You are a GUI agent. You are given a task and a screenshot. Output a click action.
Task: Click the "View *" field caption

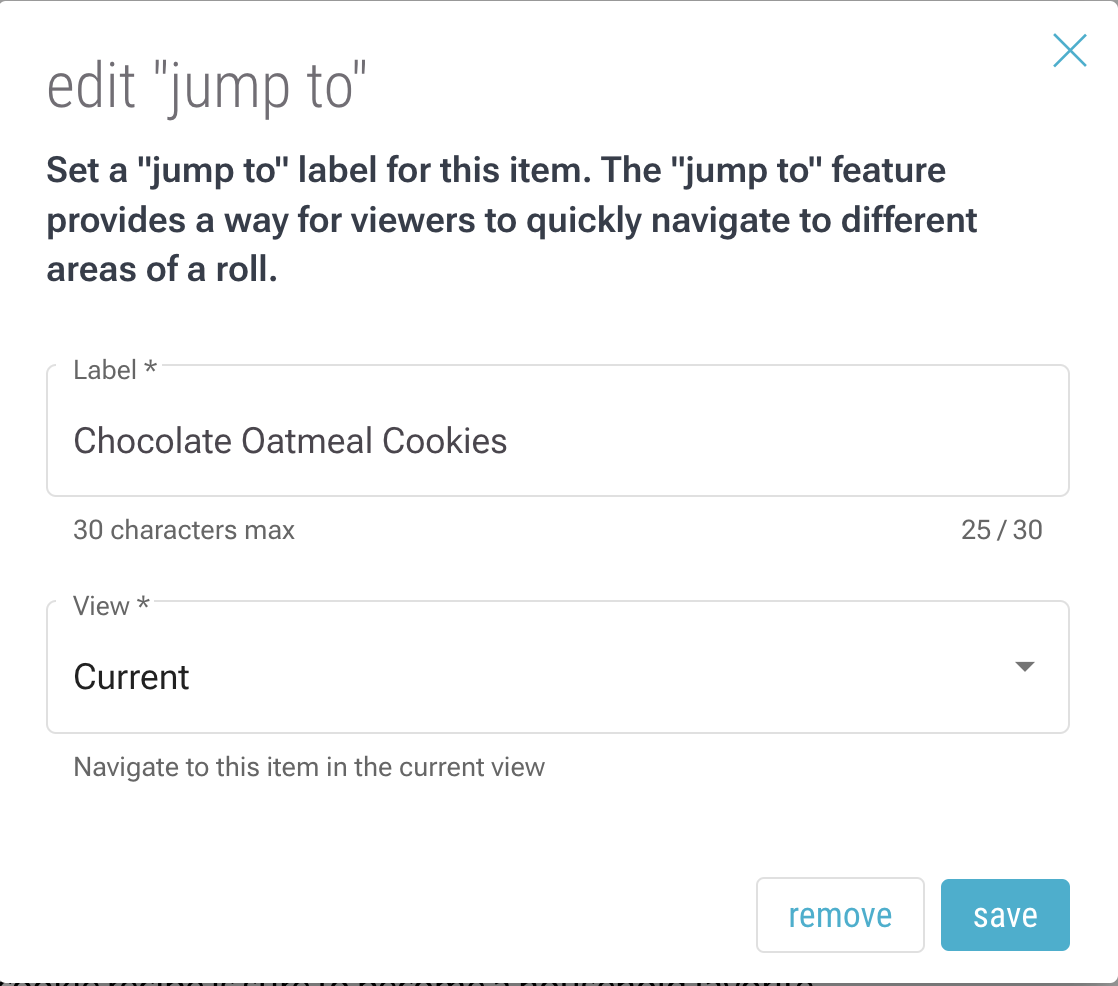[x=111, y=606]
